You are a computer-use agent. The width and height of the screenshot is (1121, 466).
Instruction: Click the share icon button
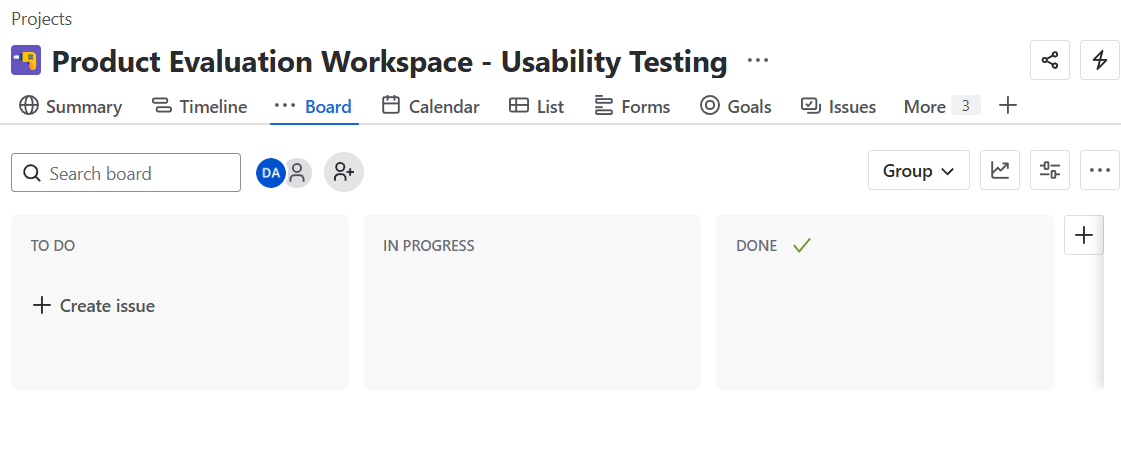(x=1050, y=61)
